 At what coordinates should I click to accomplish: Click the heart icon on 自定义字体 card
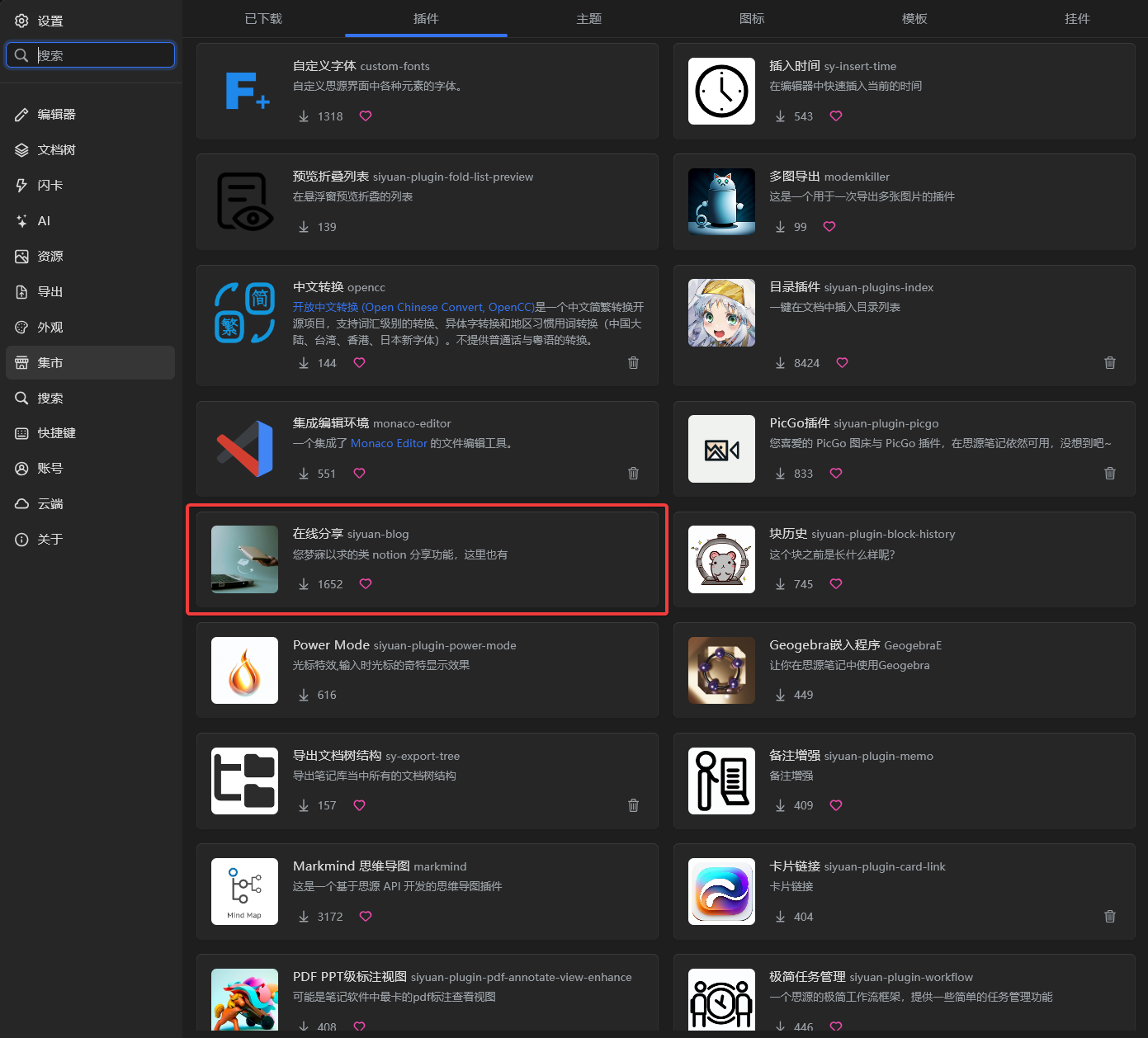click(x=366, y=116)
